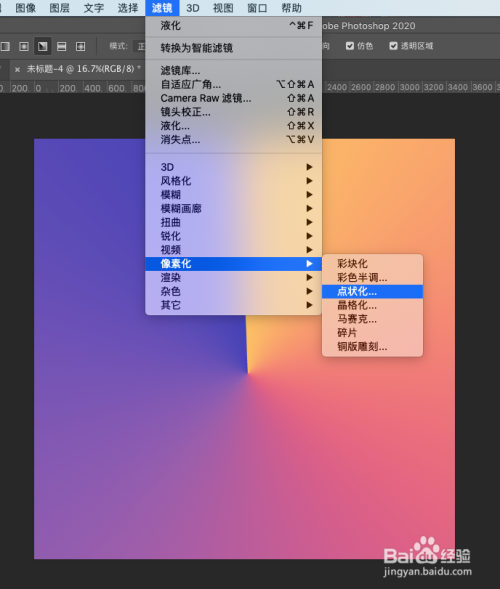Select the reflected gradient type icon
Screen dimensions: 500x589
(x=61, y=46)
